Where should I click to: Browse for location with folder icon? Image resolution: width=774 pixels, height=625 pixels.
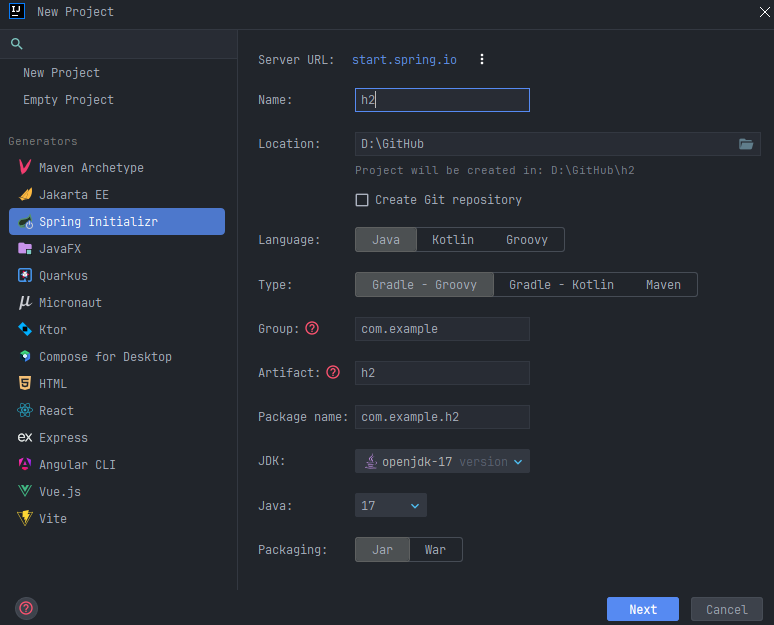[x=746, y=144]
